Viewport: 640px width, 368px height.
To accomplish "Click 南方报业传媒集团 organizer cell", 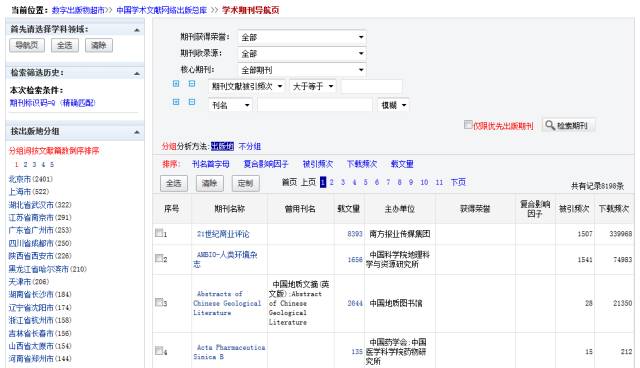I will tap(400, 234).
